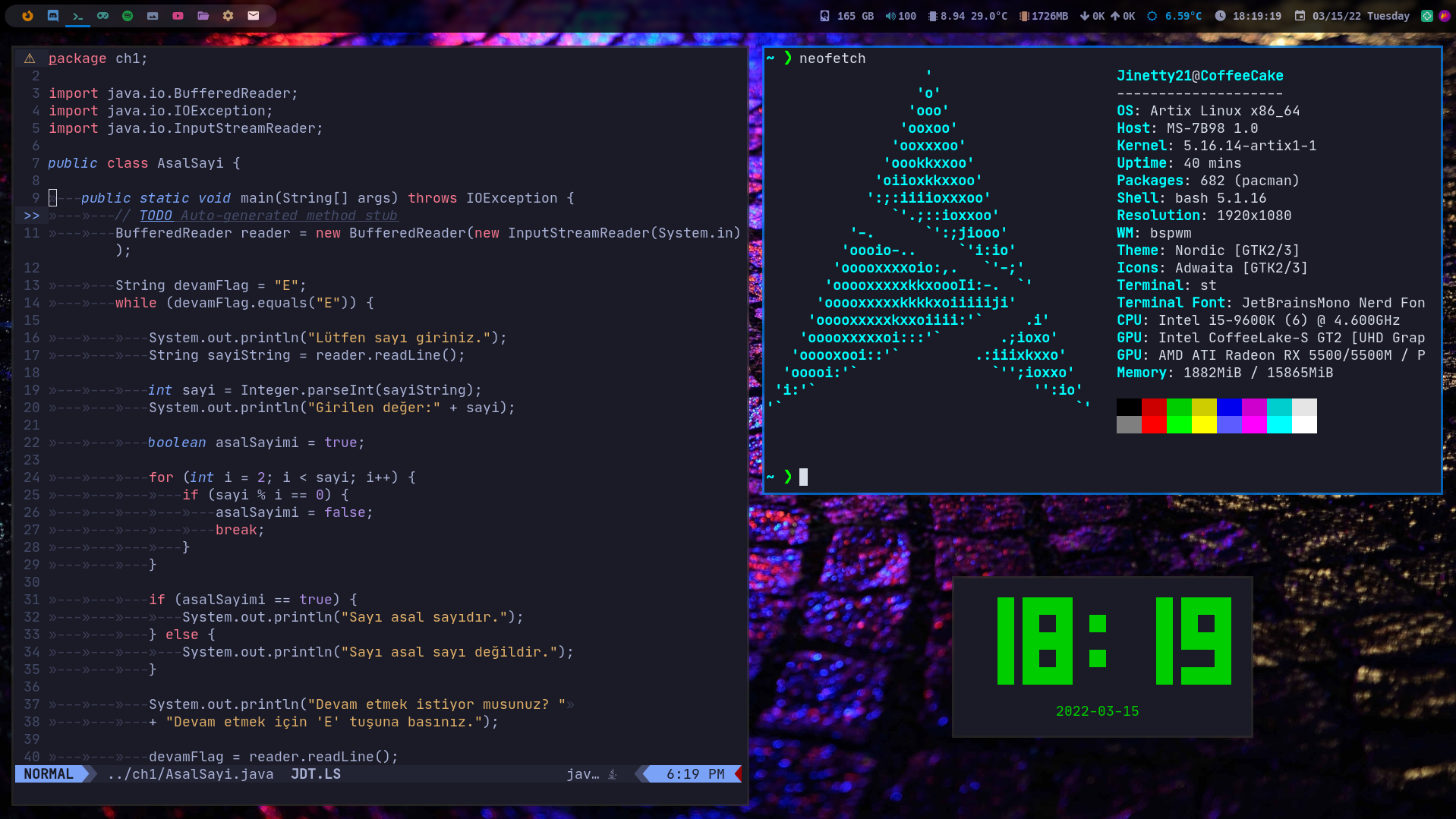Click the Kernel line in neofetch output
The width and height of the screenshot is (1456, 819).
coord(1216,146)
